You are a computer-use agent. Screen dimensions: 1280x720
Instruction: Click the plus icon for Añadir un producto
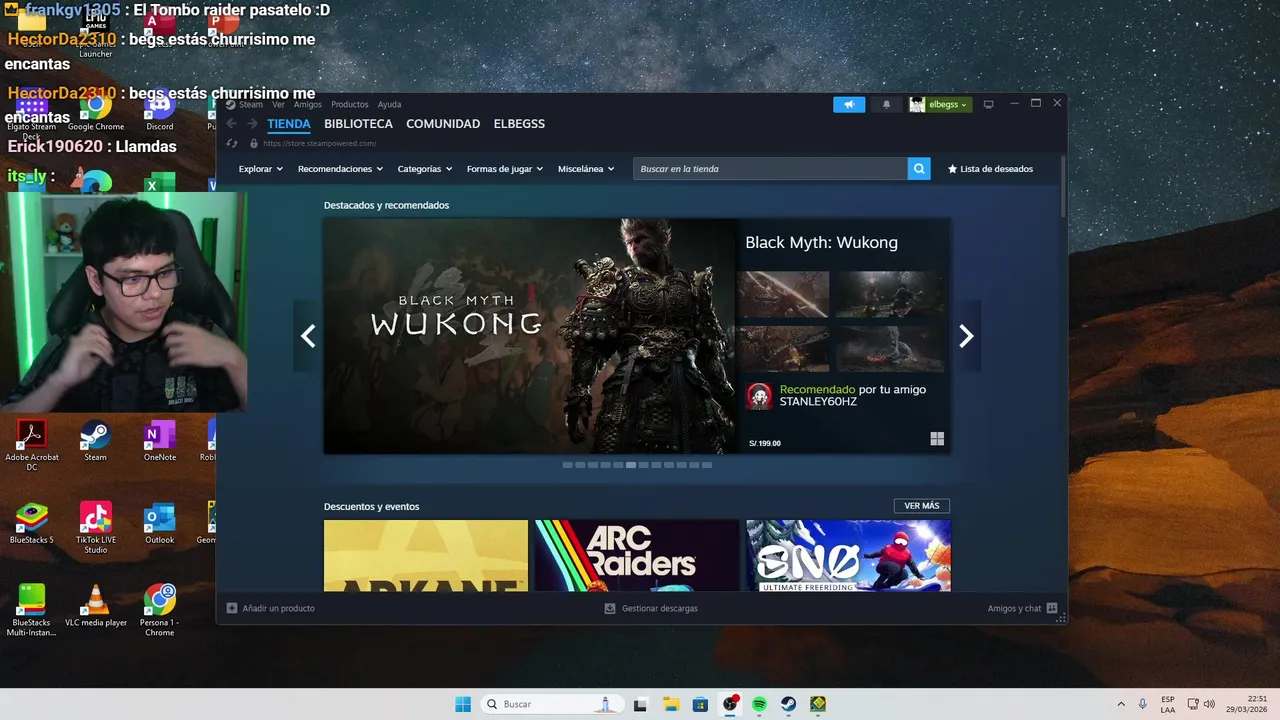pos(232,608)
